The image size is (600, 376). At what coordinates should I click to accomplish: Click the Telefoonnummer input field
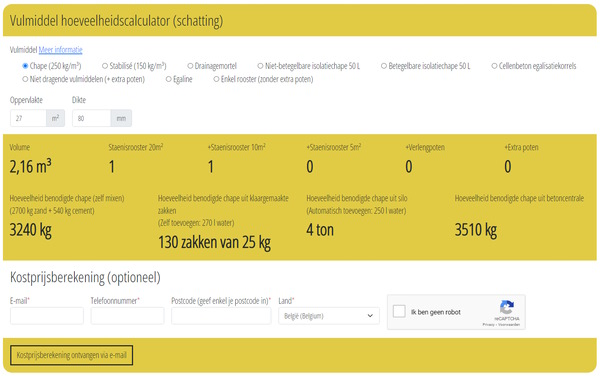point(127,316)
